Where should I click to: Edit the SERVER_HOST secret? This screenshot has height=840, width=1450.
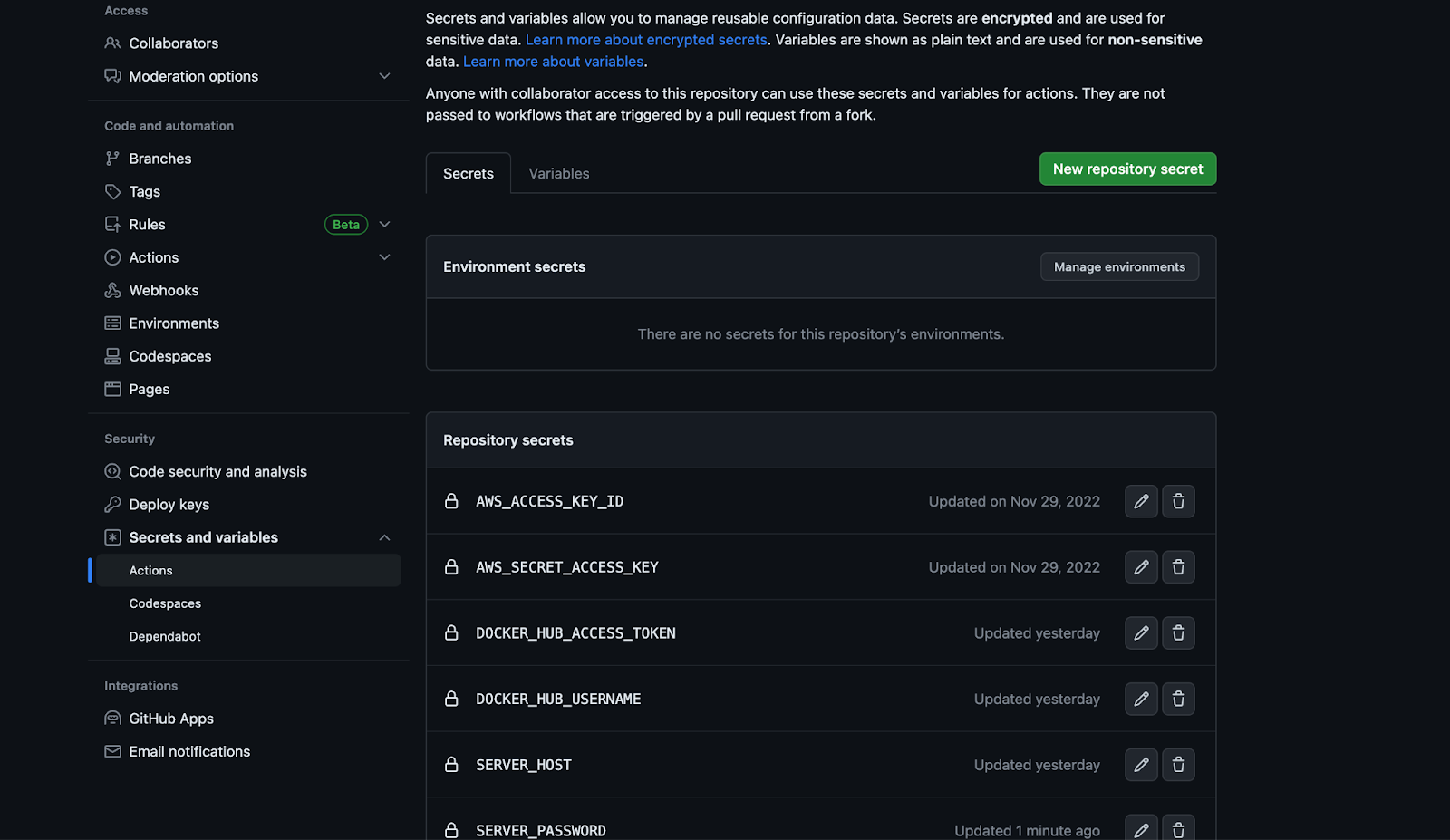click(1141, 765)
